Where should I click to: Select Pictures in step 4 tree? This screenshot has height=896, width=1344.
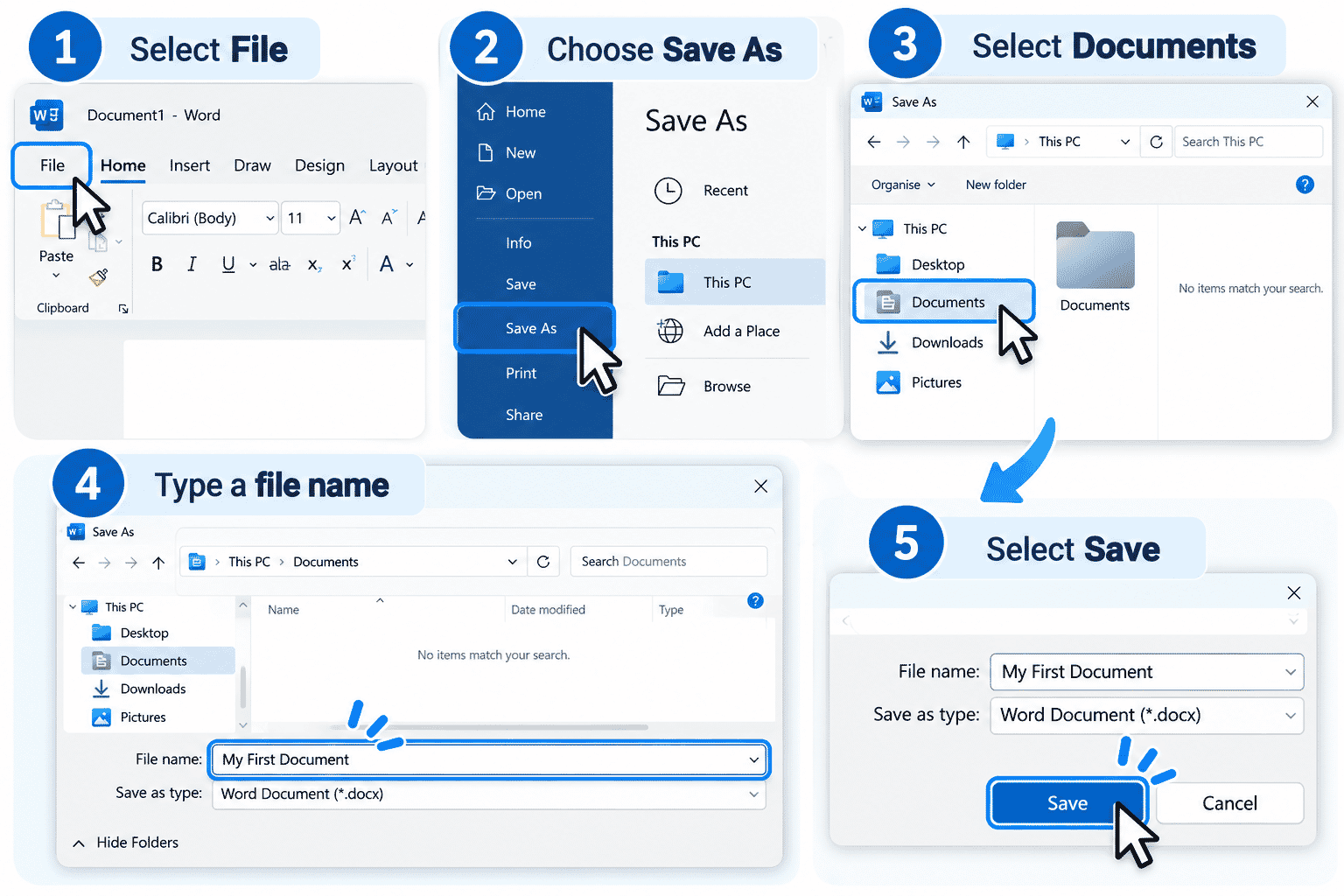(129, 717)
